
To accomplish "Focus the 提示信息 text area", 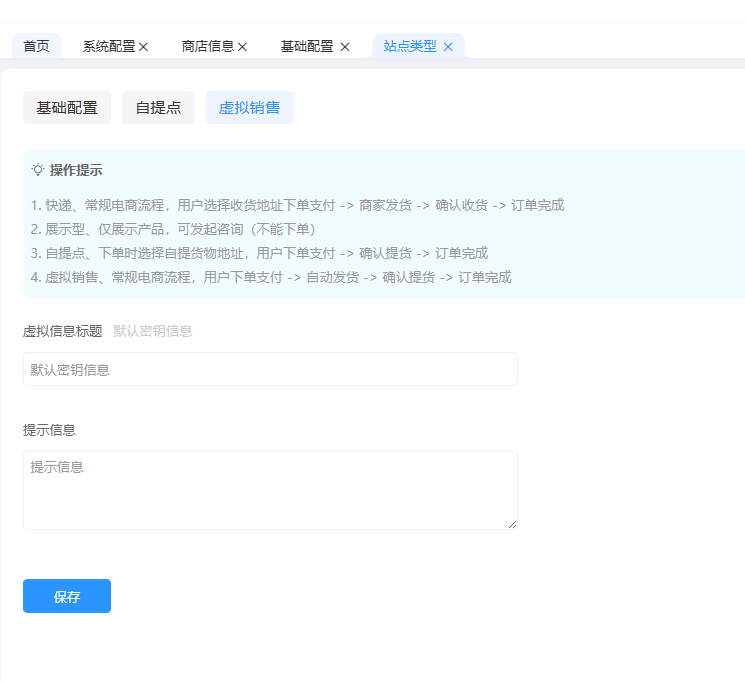I will [270, 490].
